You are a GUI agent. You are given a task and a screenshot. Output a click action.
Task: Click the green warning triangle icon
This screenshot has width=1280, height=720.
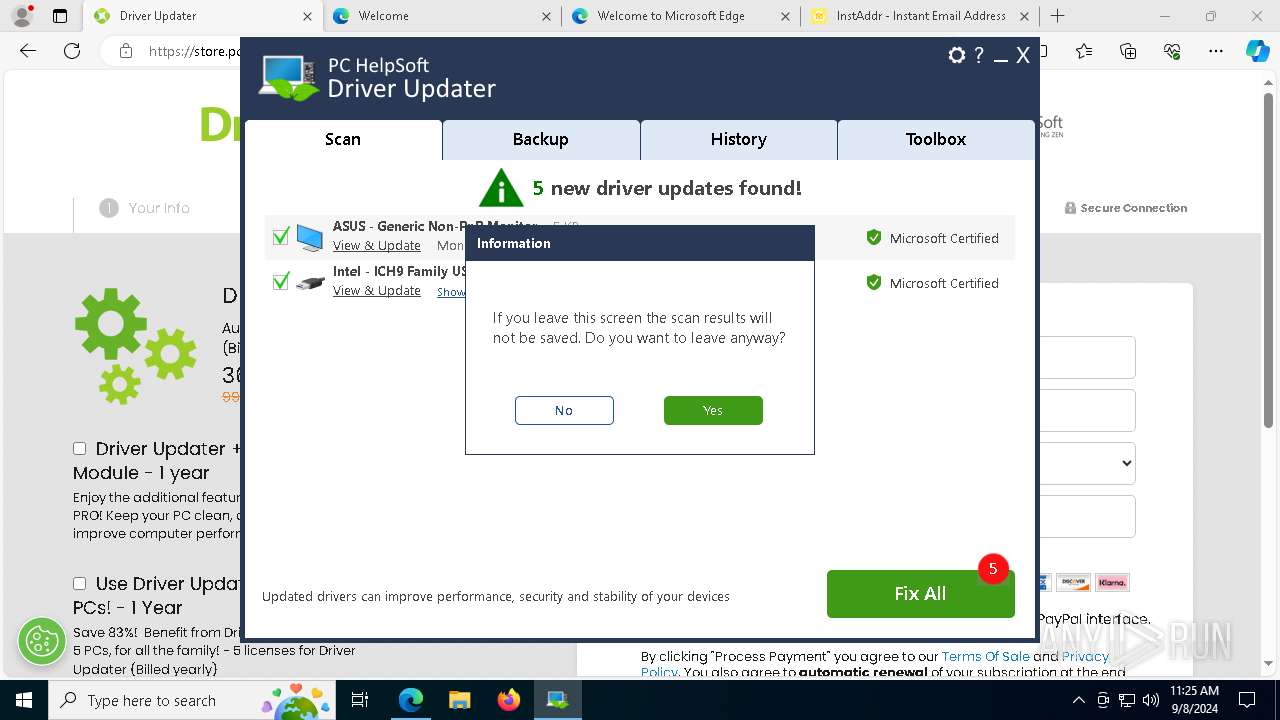[501, 188]
